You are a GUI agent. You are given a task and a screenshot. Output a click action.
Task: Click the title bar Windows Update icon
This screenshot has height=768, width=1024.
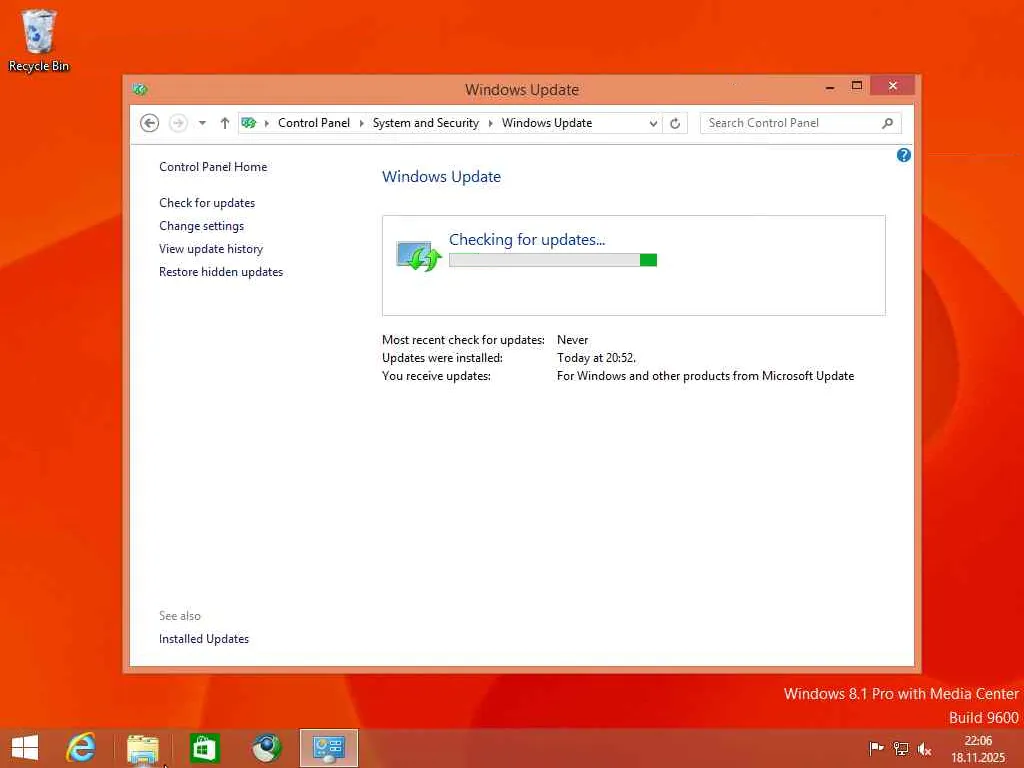pos(140,89)
